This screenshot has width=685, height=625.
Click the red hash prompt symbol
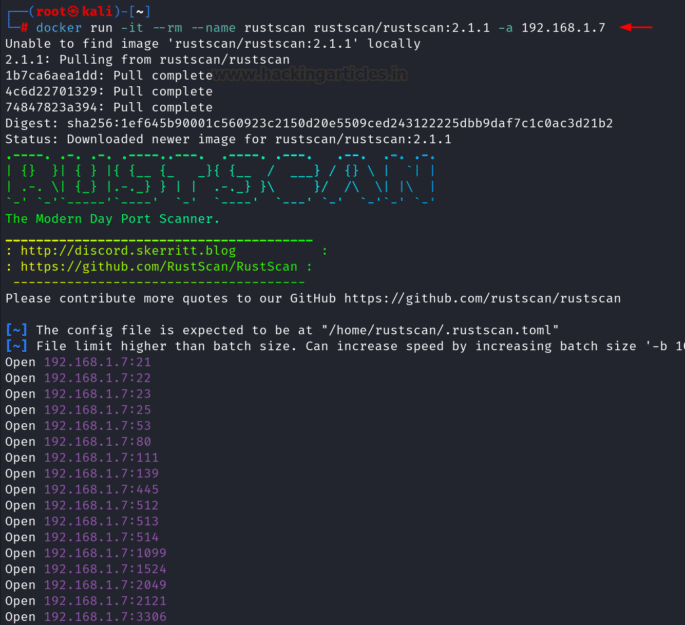point(24,28)
